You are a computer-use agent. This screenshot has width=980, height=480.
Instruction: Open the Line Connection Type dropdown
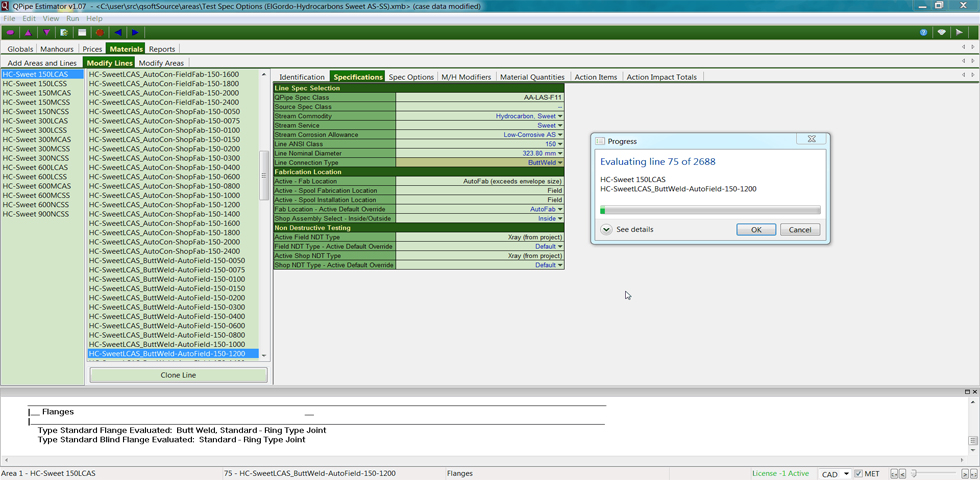(x=560, y=162)
